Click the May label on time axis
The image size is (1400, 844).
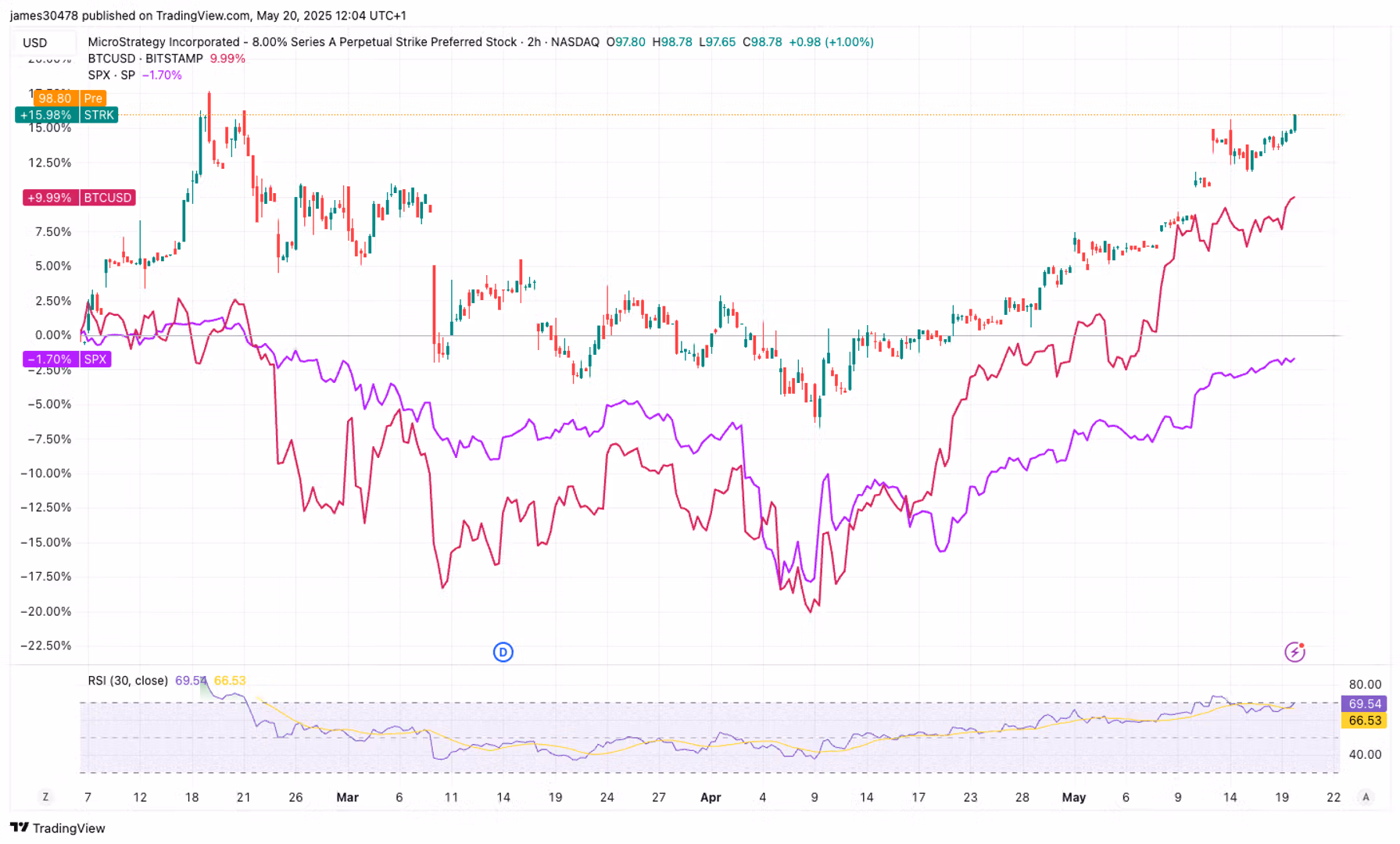(x=1074, y=797)
